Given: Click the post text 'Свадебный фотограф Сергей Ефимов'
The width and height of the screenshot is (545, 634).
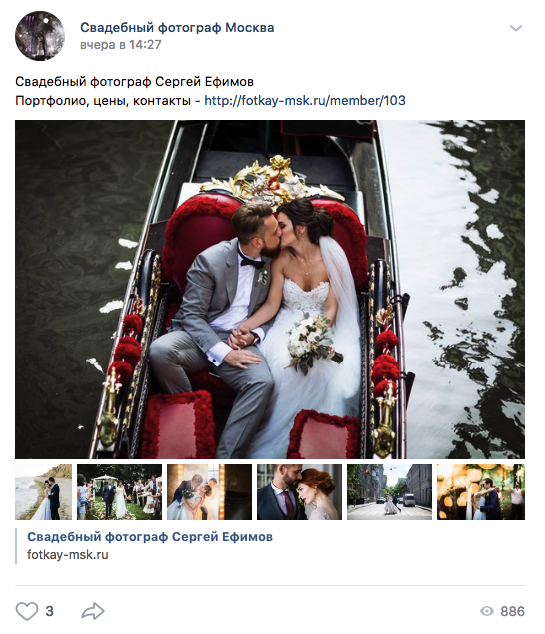Looking at the screenshot, I should [x=134, y=82].
